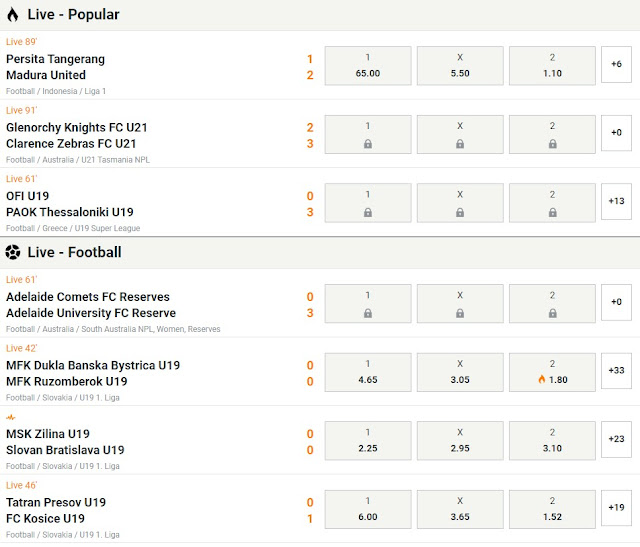
Task: Click the soccer ball icon beside Live - Football
Action: coord(13,252)
